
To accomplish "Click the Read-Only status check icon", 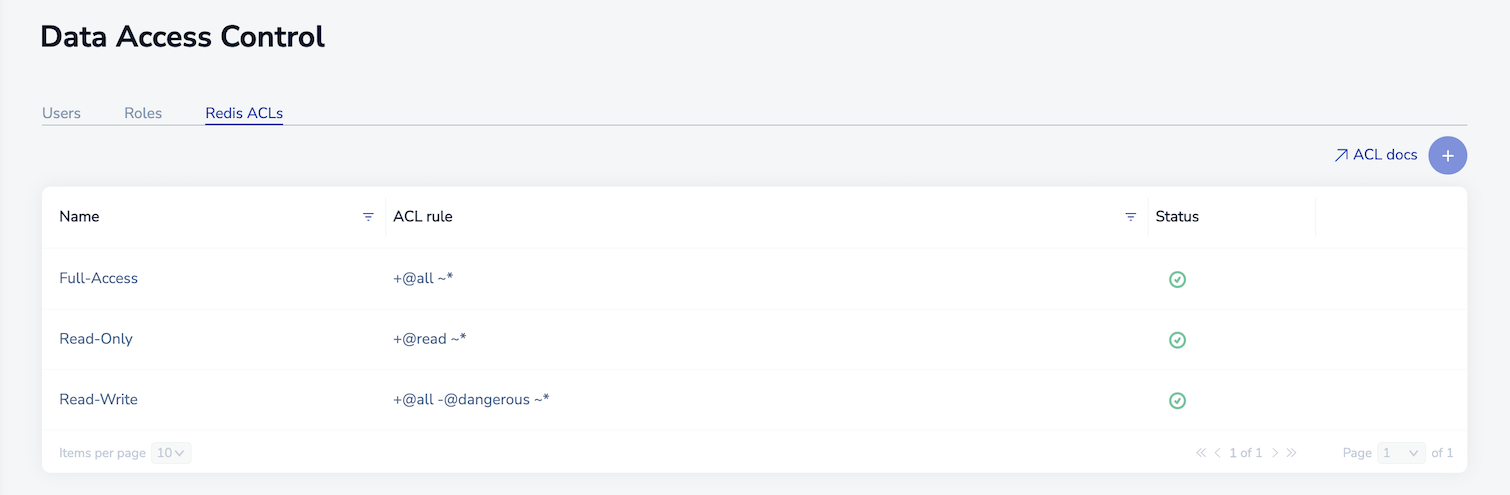I will click(x=1177, y=340).
